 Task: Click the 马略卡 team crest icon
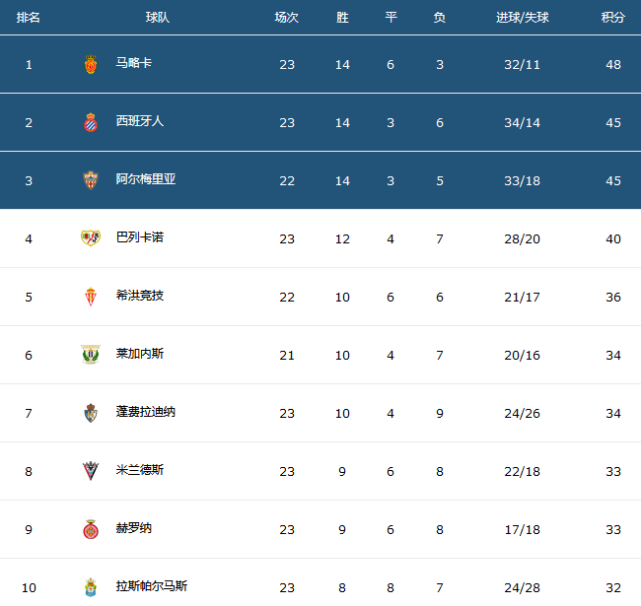91,64
